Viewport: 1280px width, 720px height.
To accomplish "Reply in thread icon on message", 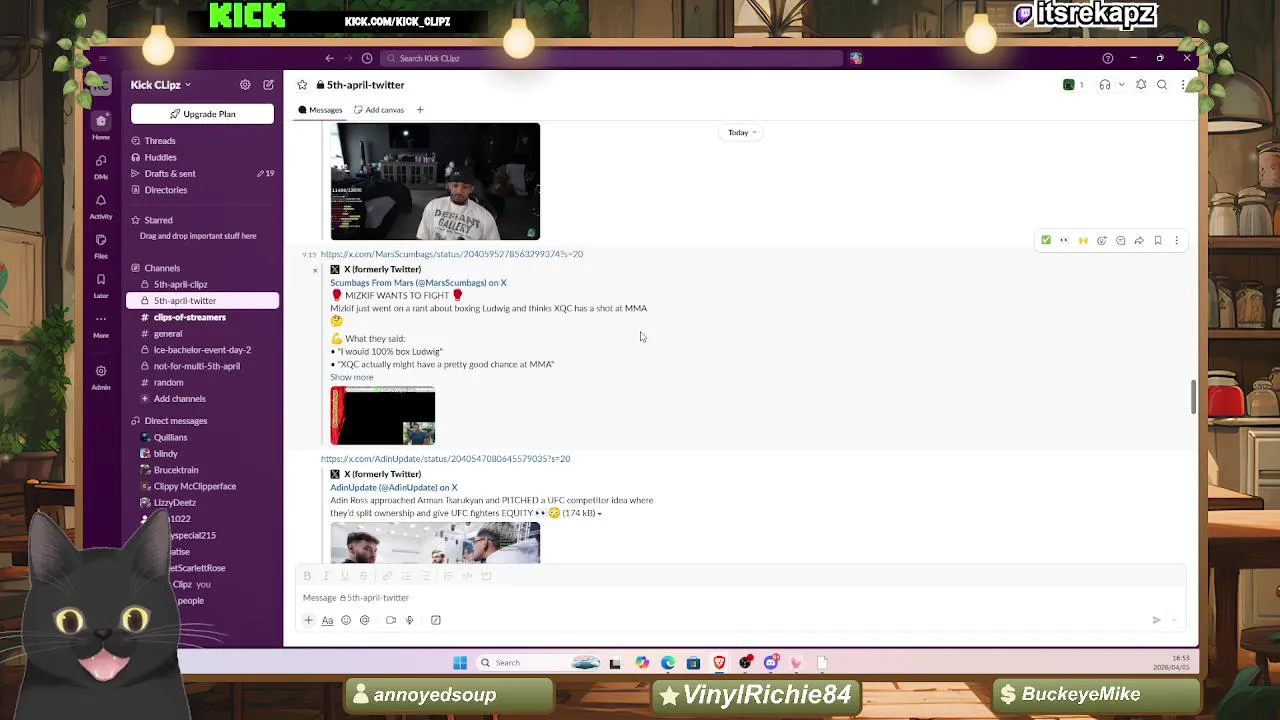I will 1120,241.
